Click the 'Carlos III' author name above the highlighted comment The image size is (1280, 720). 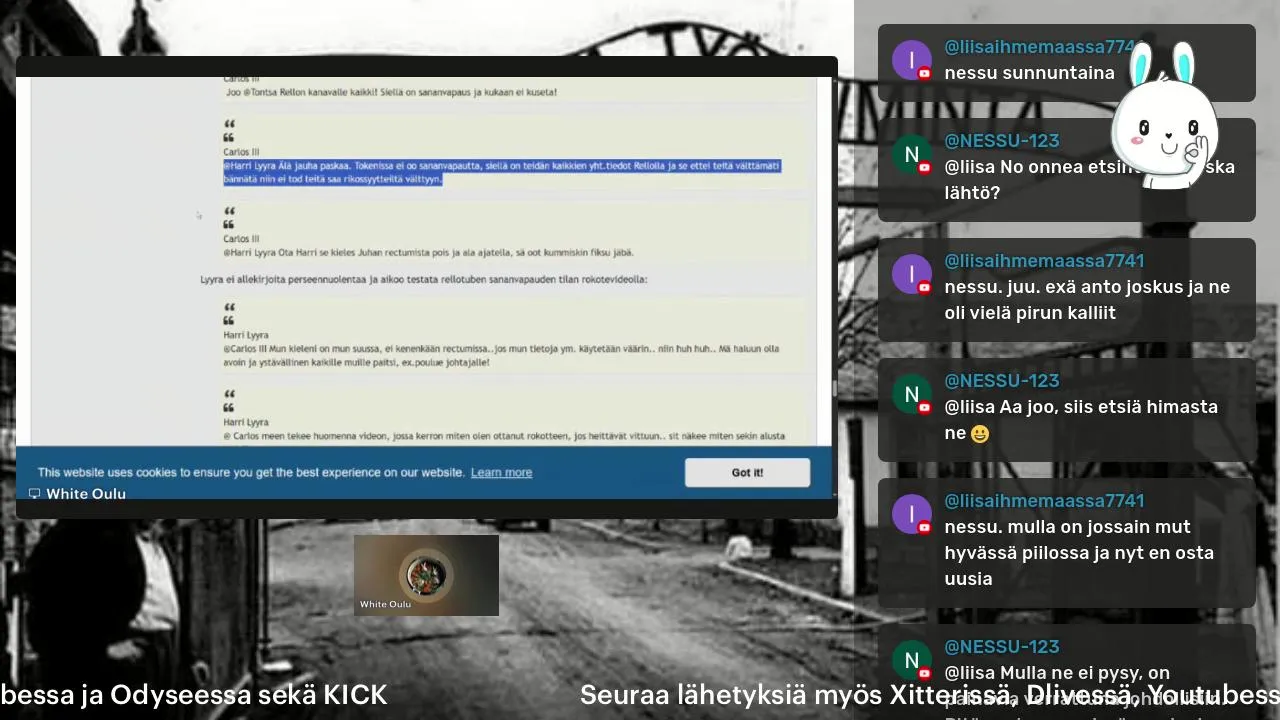pyautogui.click(x=241, y=152)
